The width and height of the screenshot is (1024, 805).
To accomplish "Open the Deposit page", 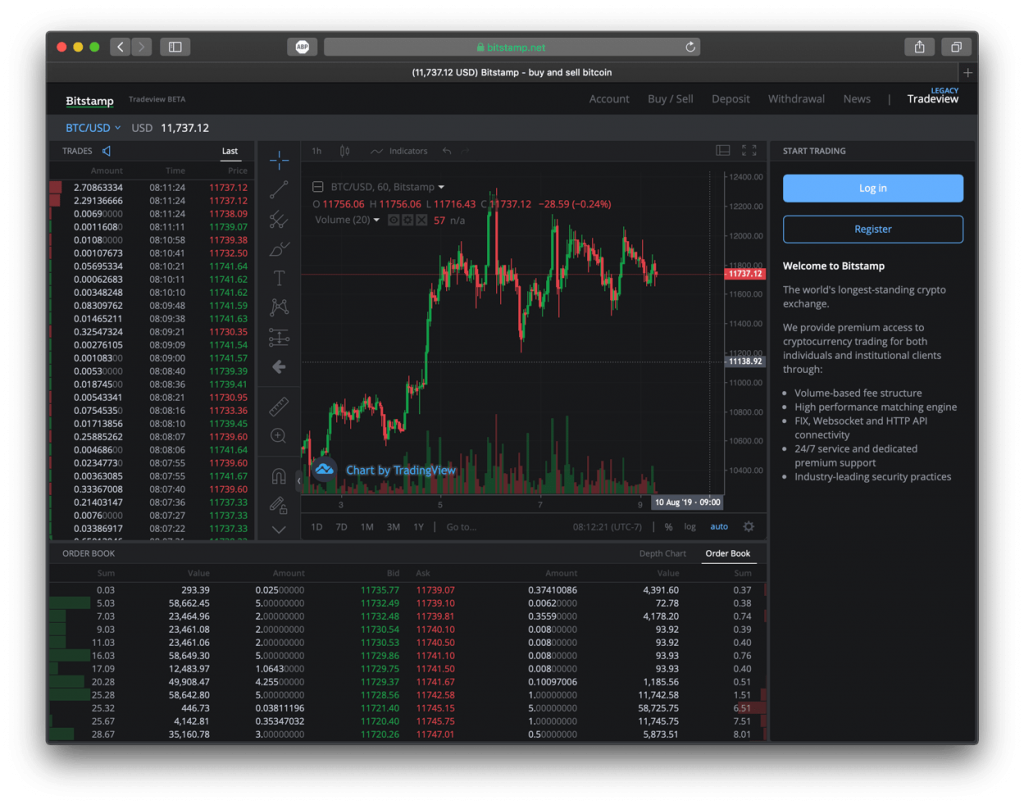I will [731, 99].
